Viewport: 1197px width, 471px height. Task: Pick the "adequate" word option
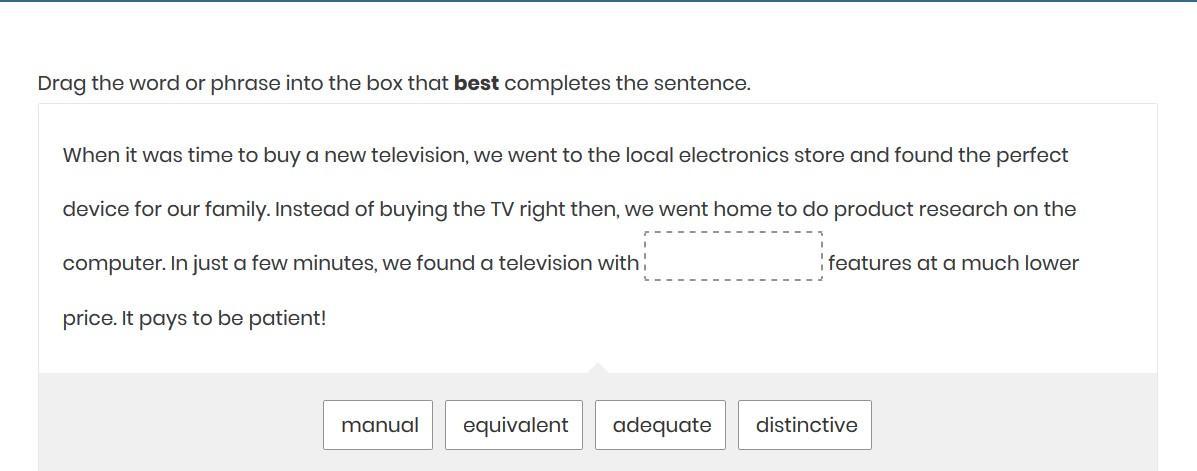click(661, 425)
